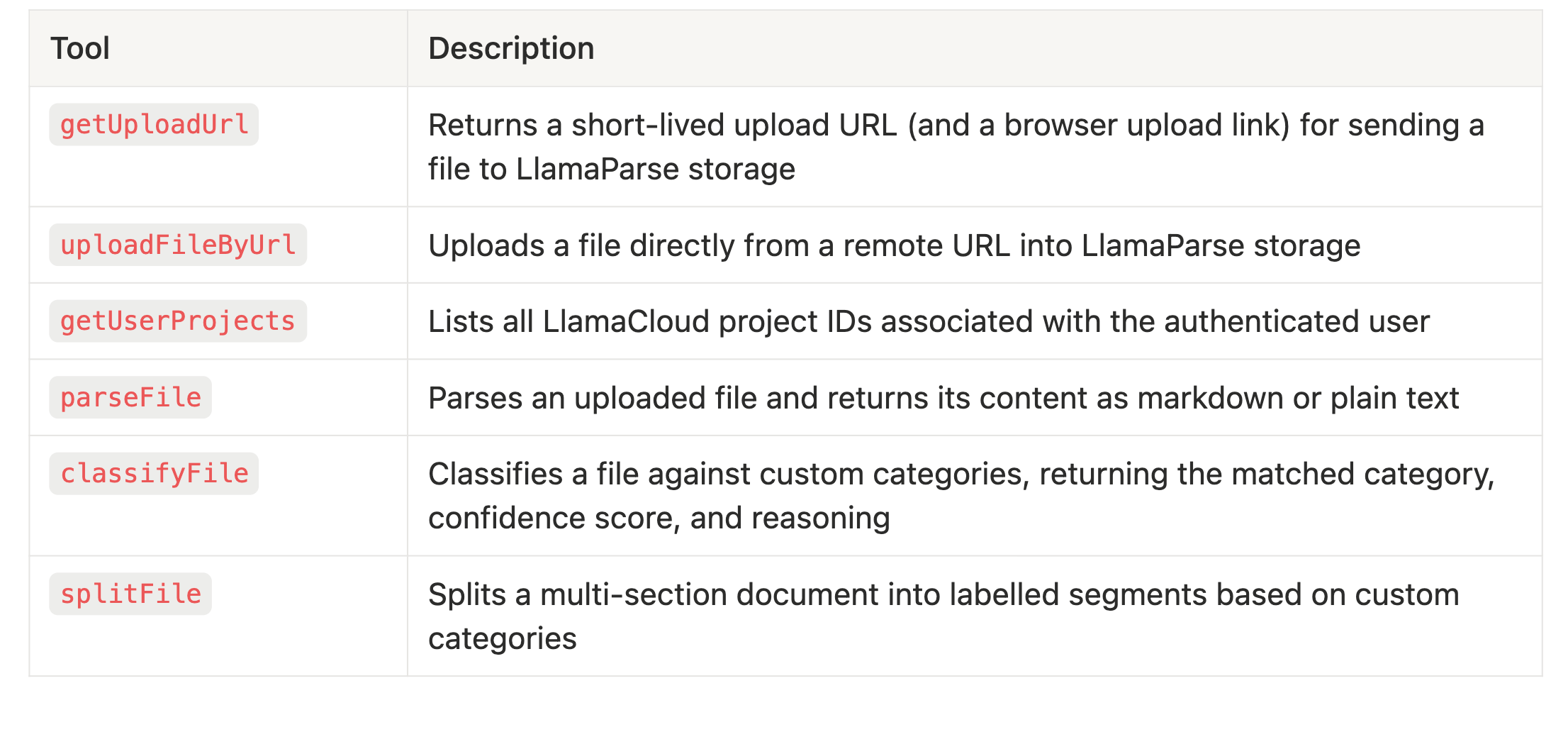Click 'confidence score, and reasoning' text

pos(659,518)
